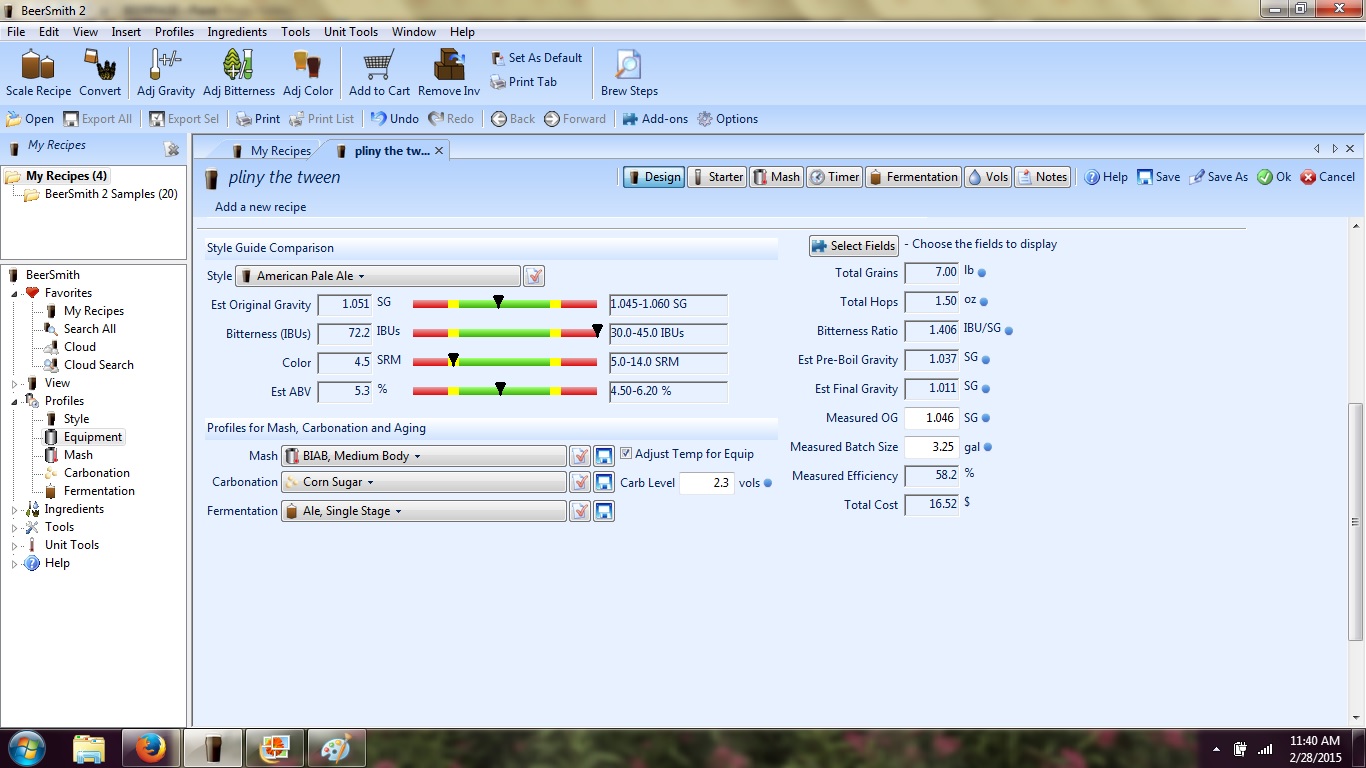This screenshot has width=1366, height=768.
Task: Click the icon in the My Recipes panel header
Action: (x=172, y=148)
